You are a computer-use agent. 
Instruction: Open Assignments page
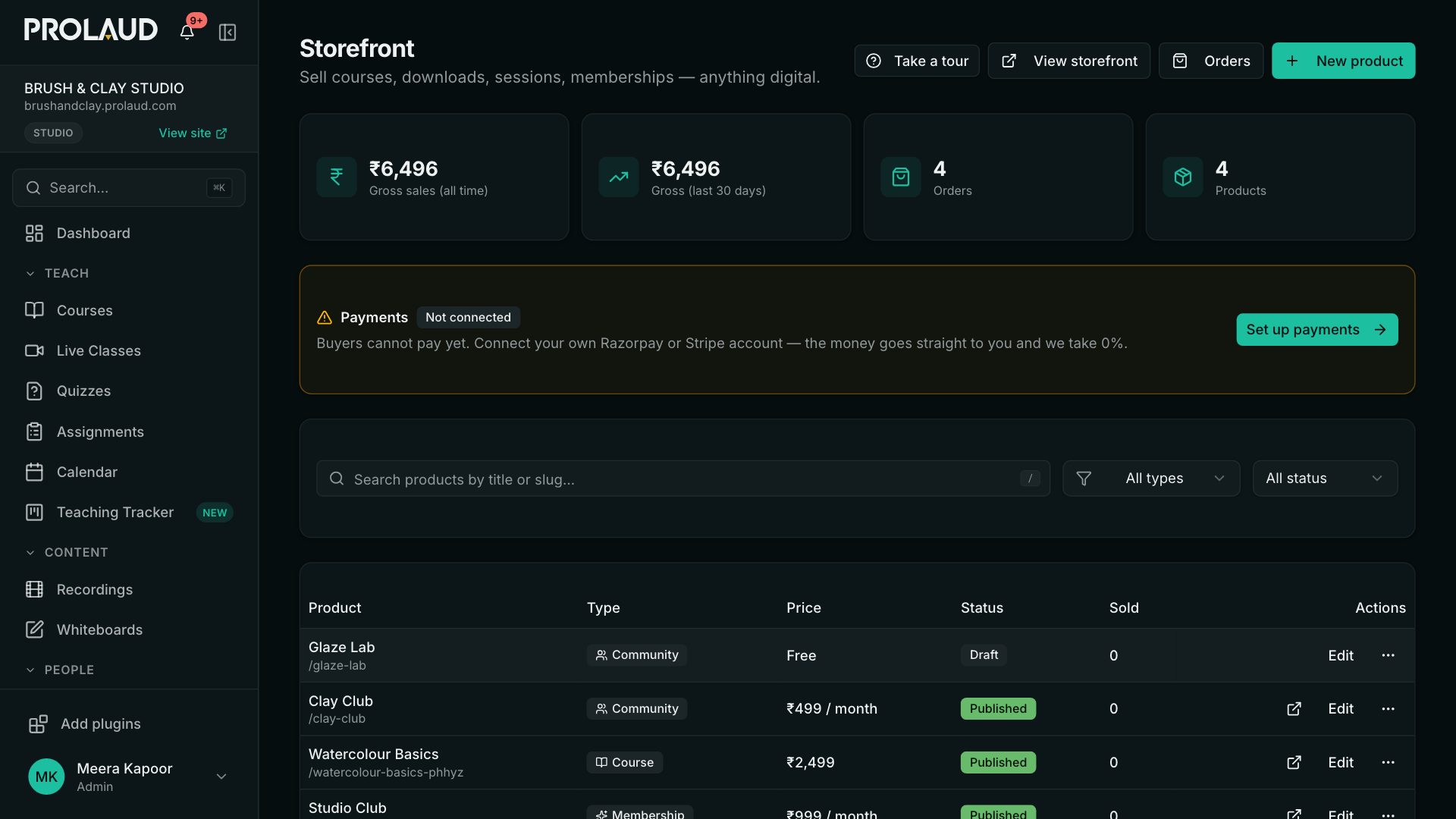pos(129,431)
